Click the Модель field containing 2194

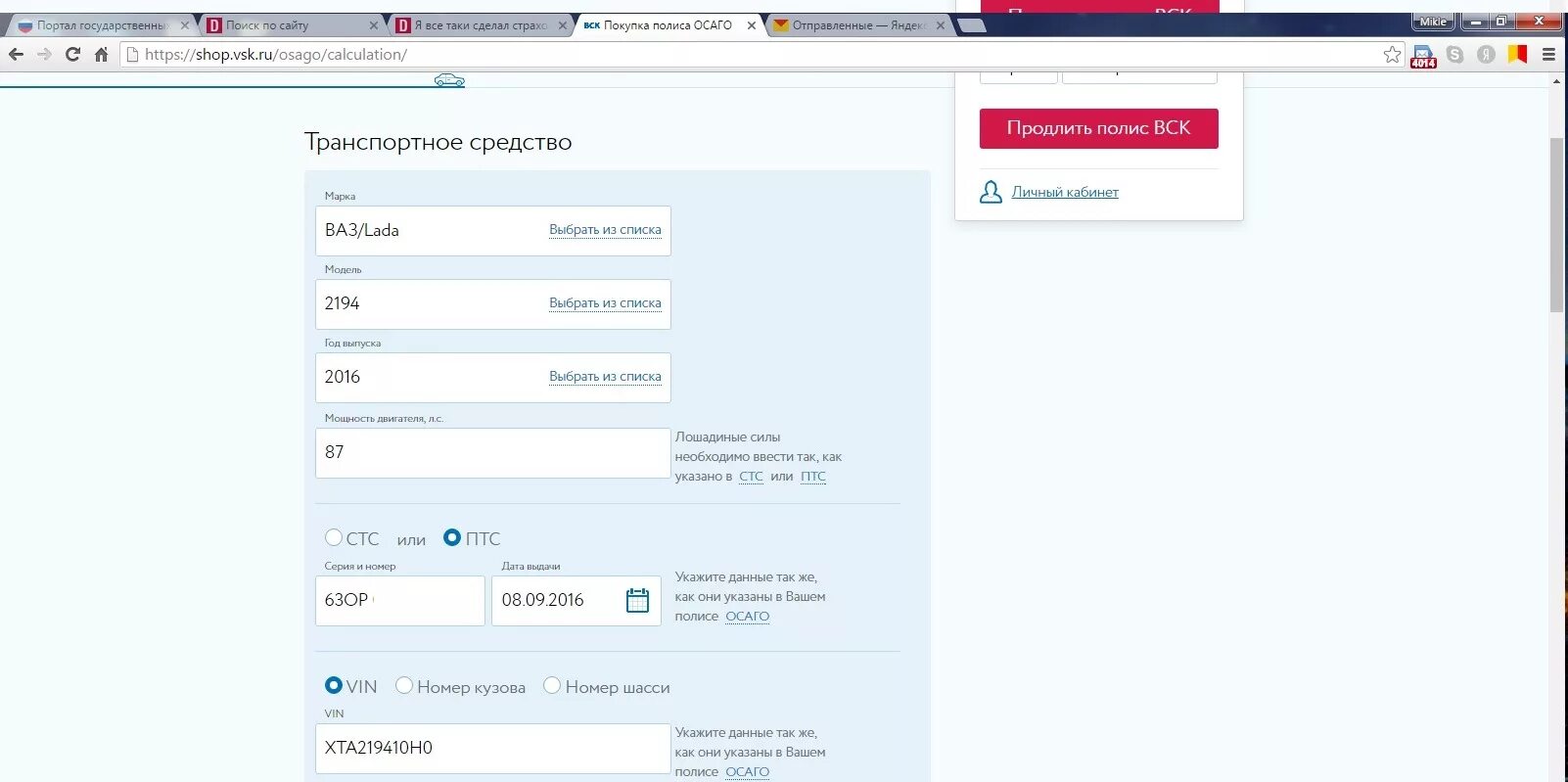pos(493,304)
